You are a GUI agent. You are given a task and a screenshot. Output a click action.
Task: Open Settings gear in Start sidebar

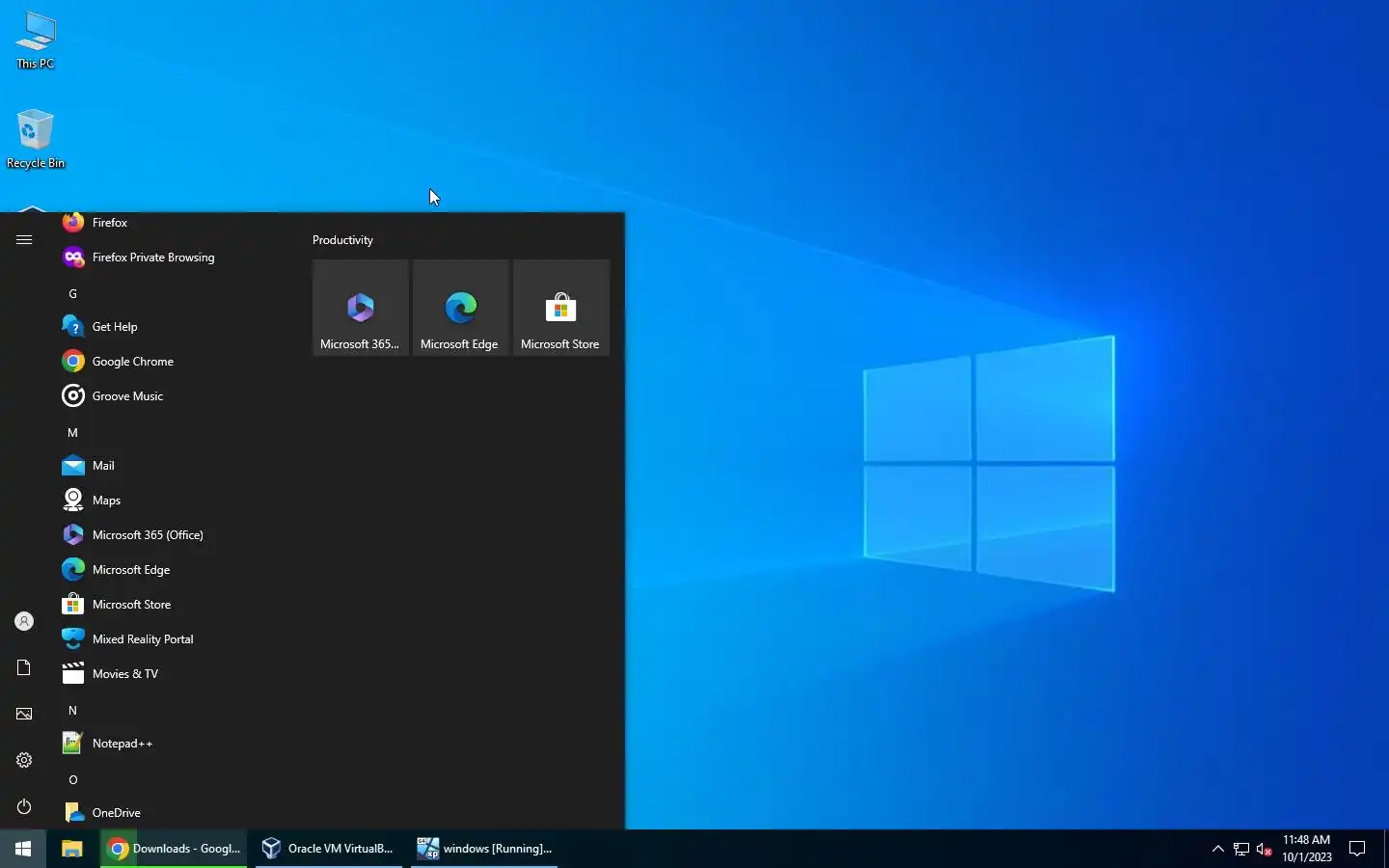24,761
